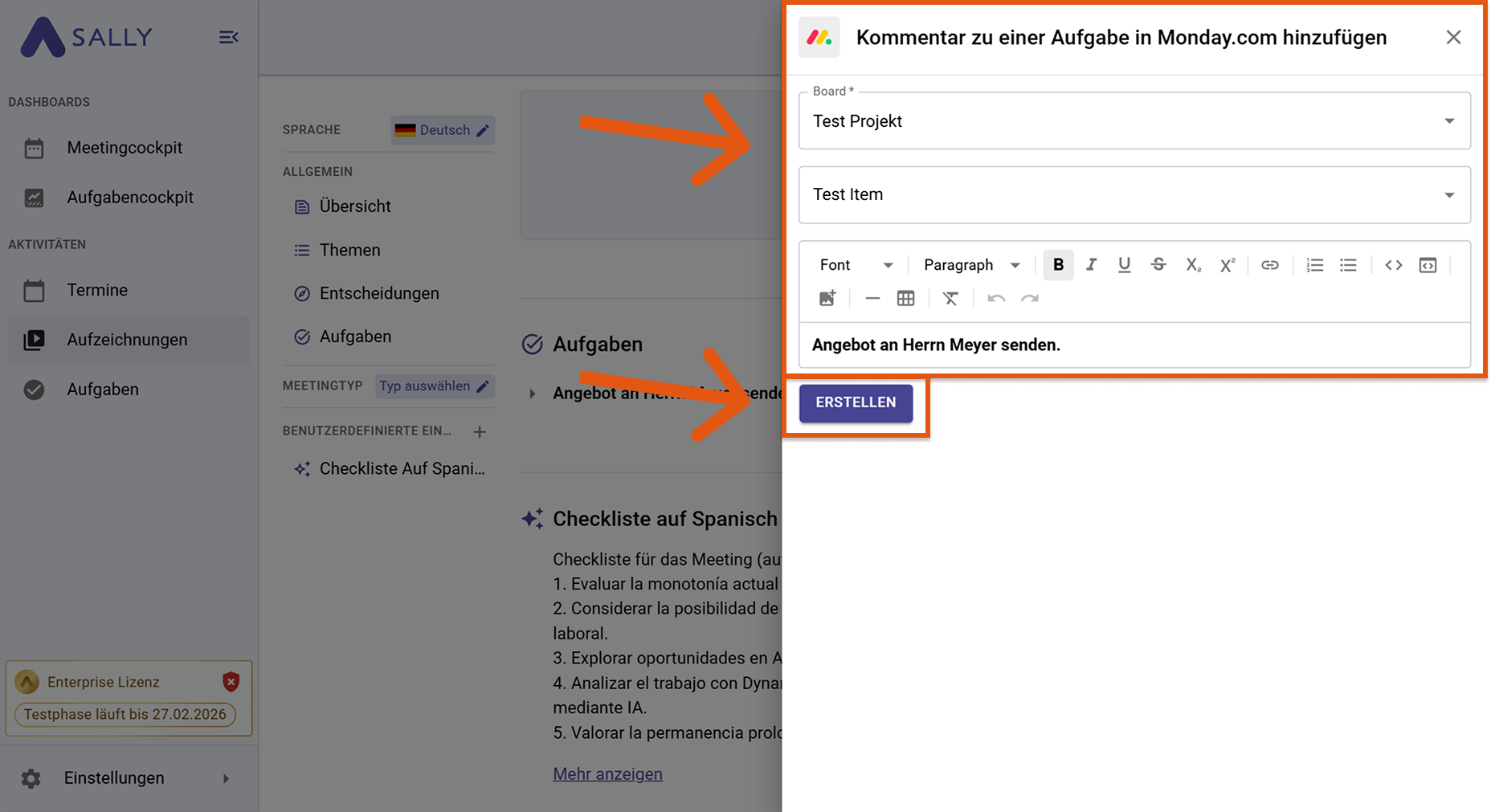Viewport: 1491px width, 812px height.
Task: Click the strikethrough icon
Action: pos(1158,265)
